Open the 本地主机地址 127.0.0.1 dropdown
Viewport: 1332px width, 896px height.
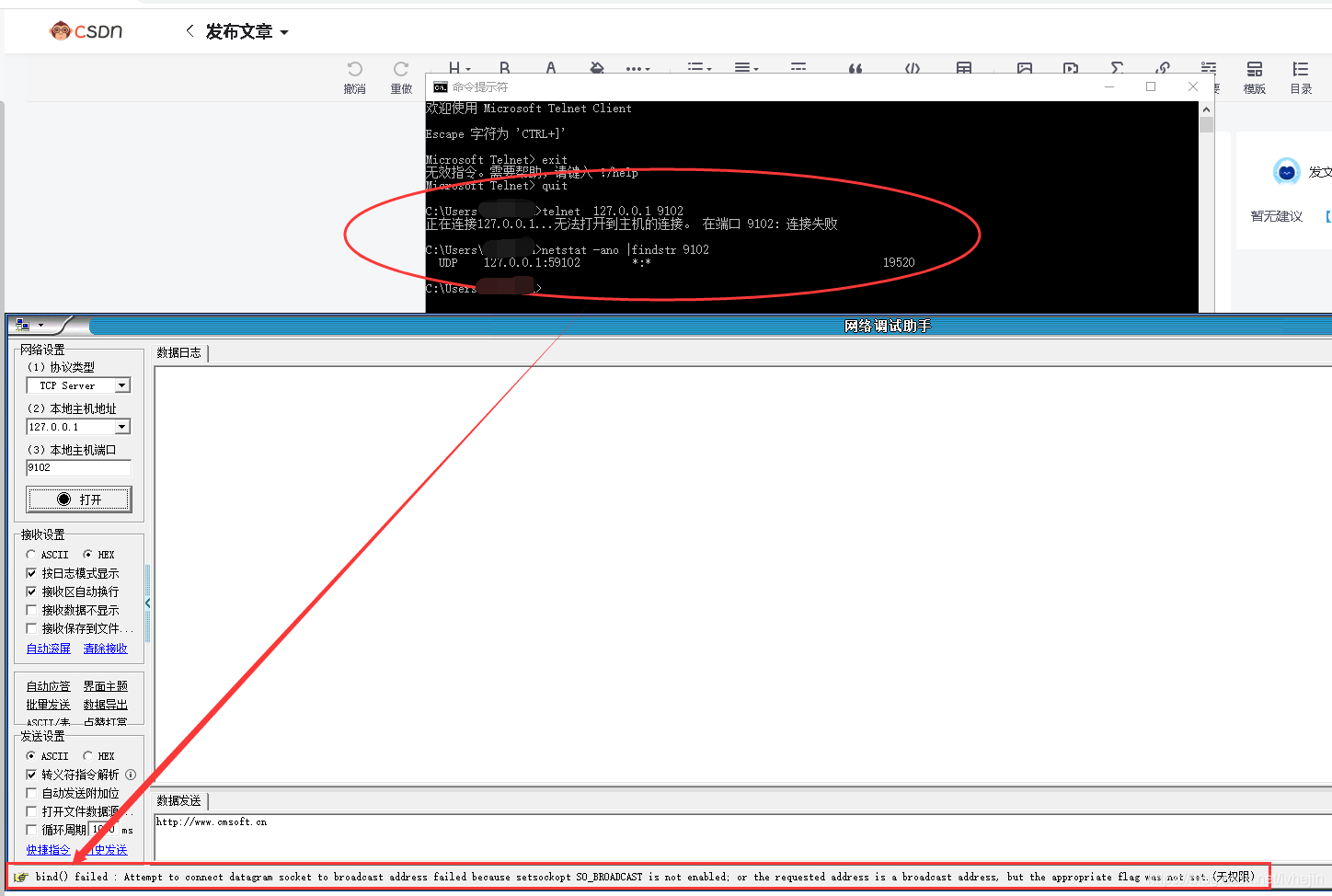tap(122, 427)
